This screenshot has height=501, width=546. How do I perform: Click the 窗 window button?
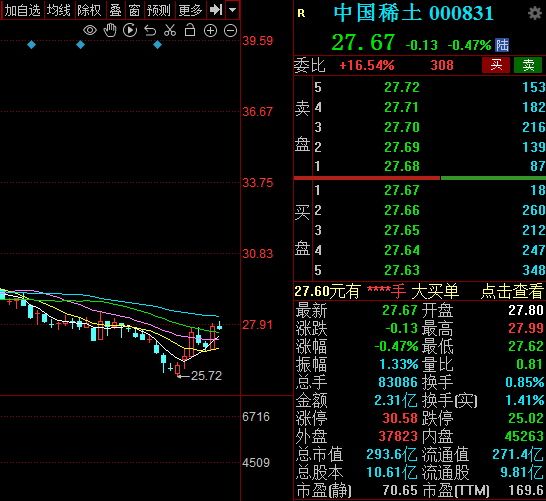(x=134, y=10)
